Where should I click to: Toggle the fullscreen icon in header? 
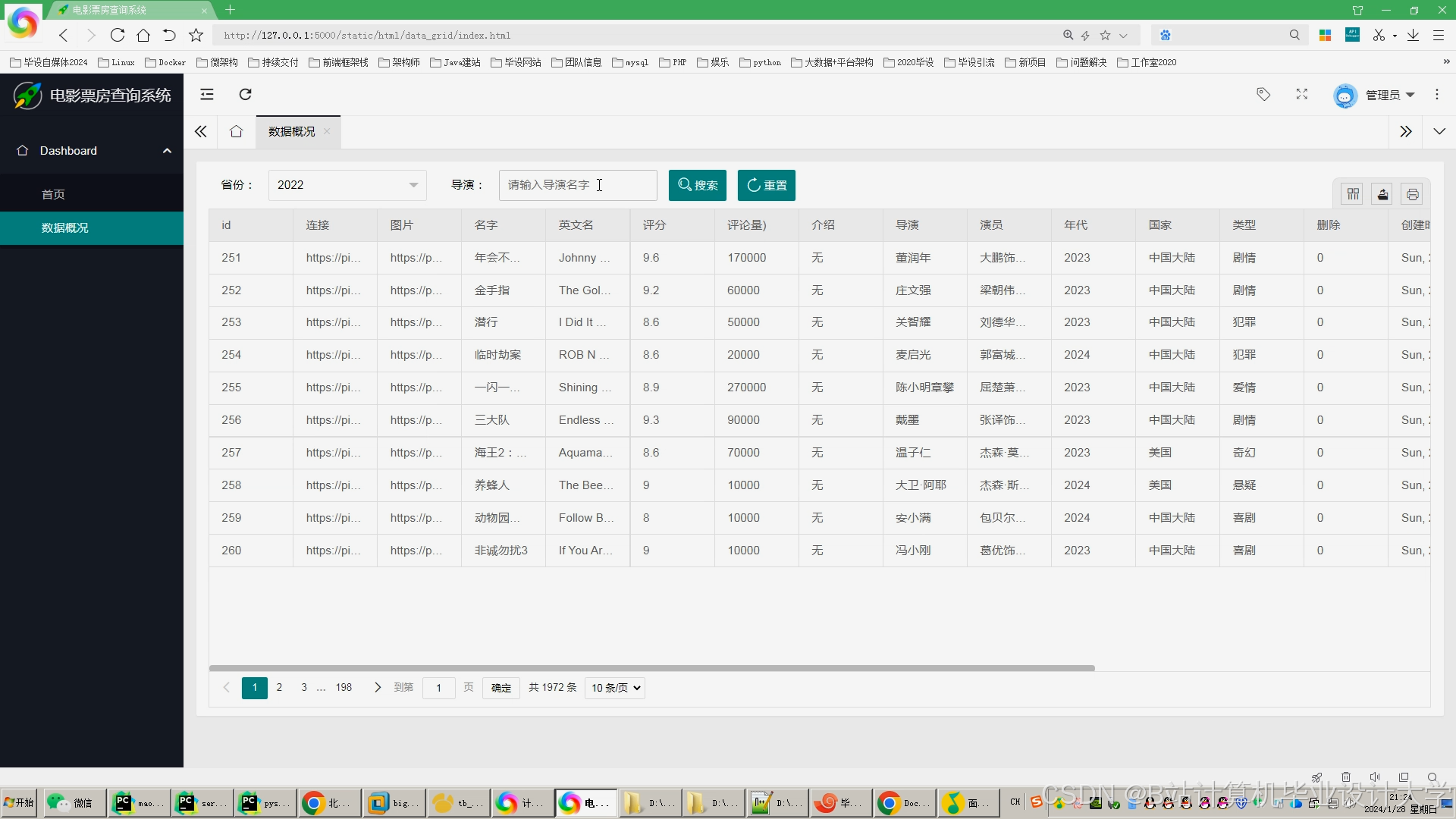(x=1302, y=94)
